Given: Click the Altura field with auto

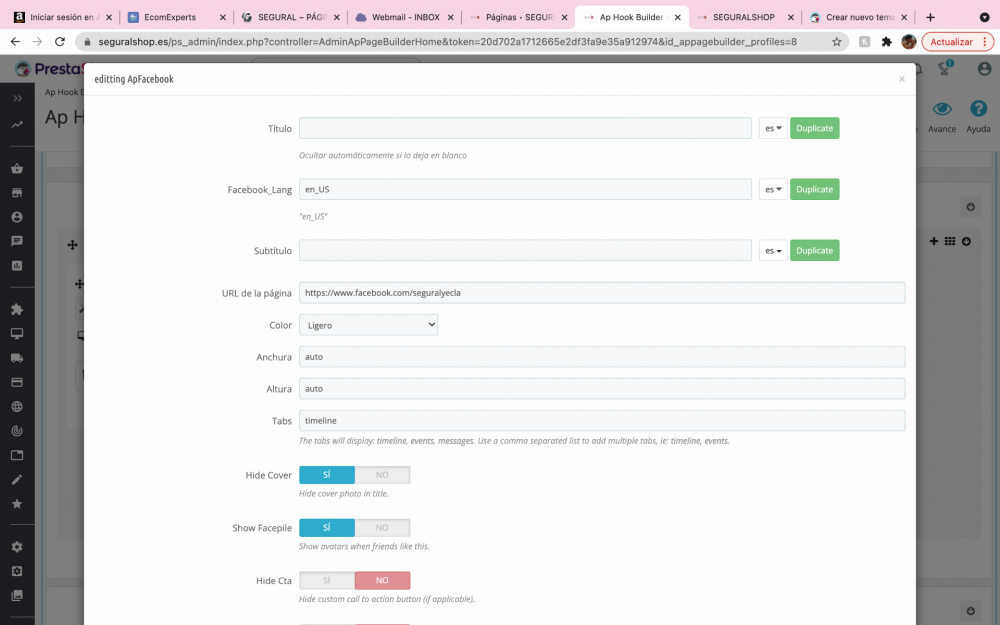Looking at the screenshot, I should click(602, 388).
